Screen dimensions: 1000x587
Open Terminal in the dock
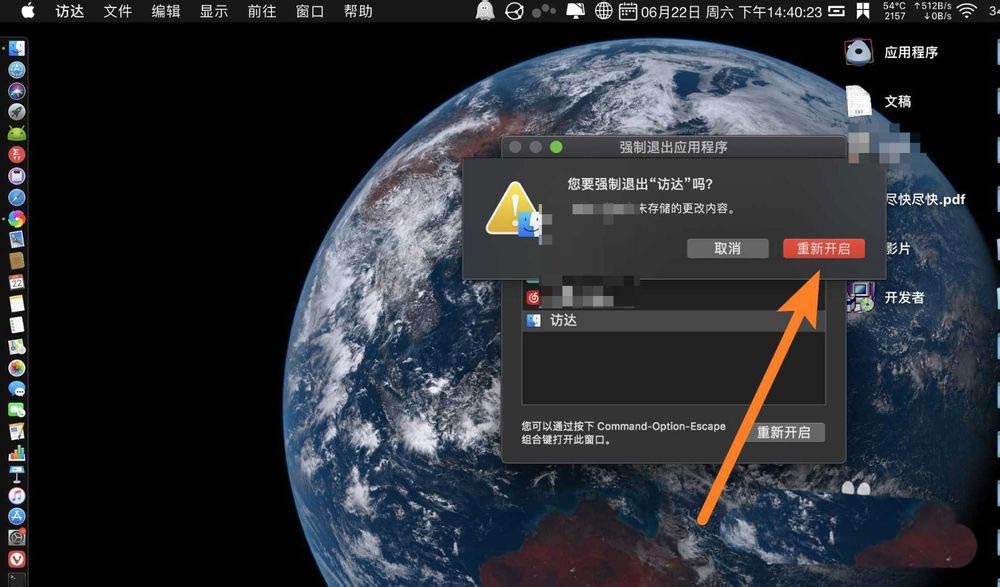pos(17,580)
